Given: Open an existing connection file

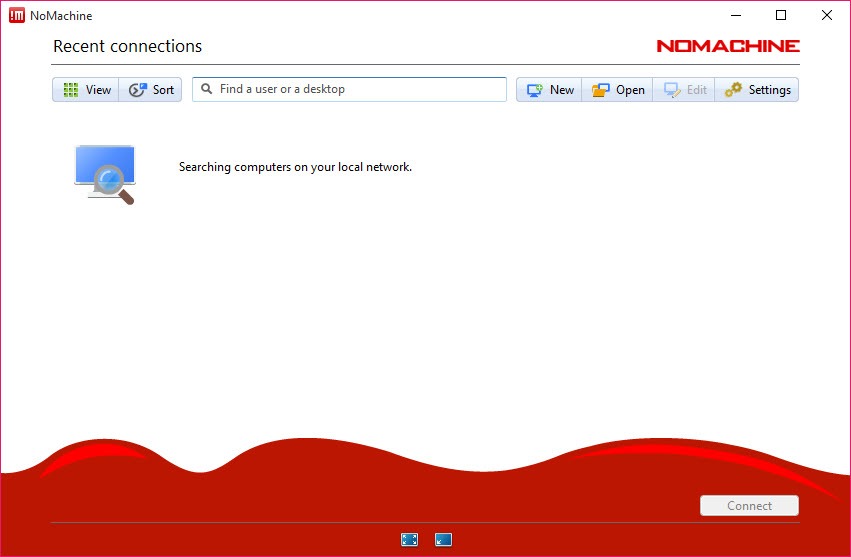Looking at the screenshot, I should tap(618, 90).
